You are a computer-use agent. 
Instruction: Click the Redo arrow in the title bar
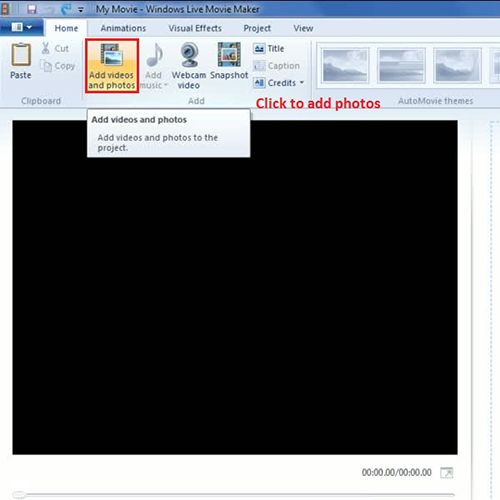66,9
